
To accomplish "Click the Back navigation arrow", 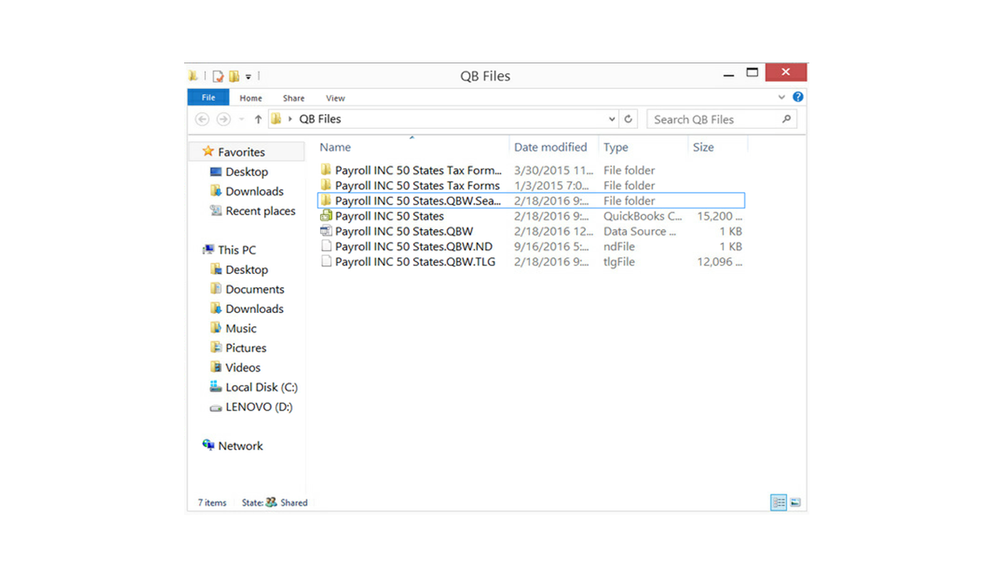I will click(x=203, y=119).
